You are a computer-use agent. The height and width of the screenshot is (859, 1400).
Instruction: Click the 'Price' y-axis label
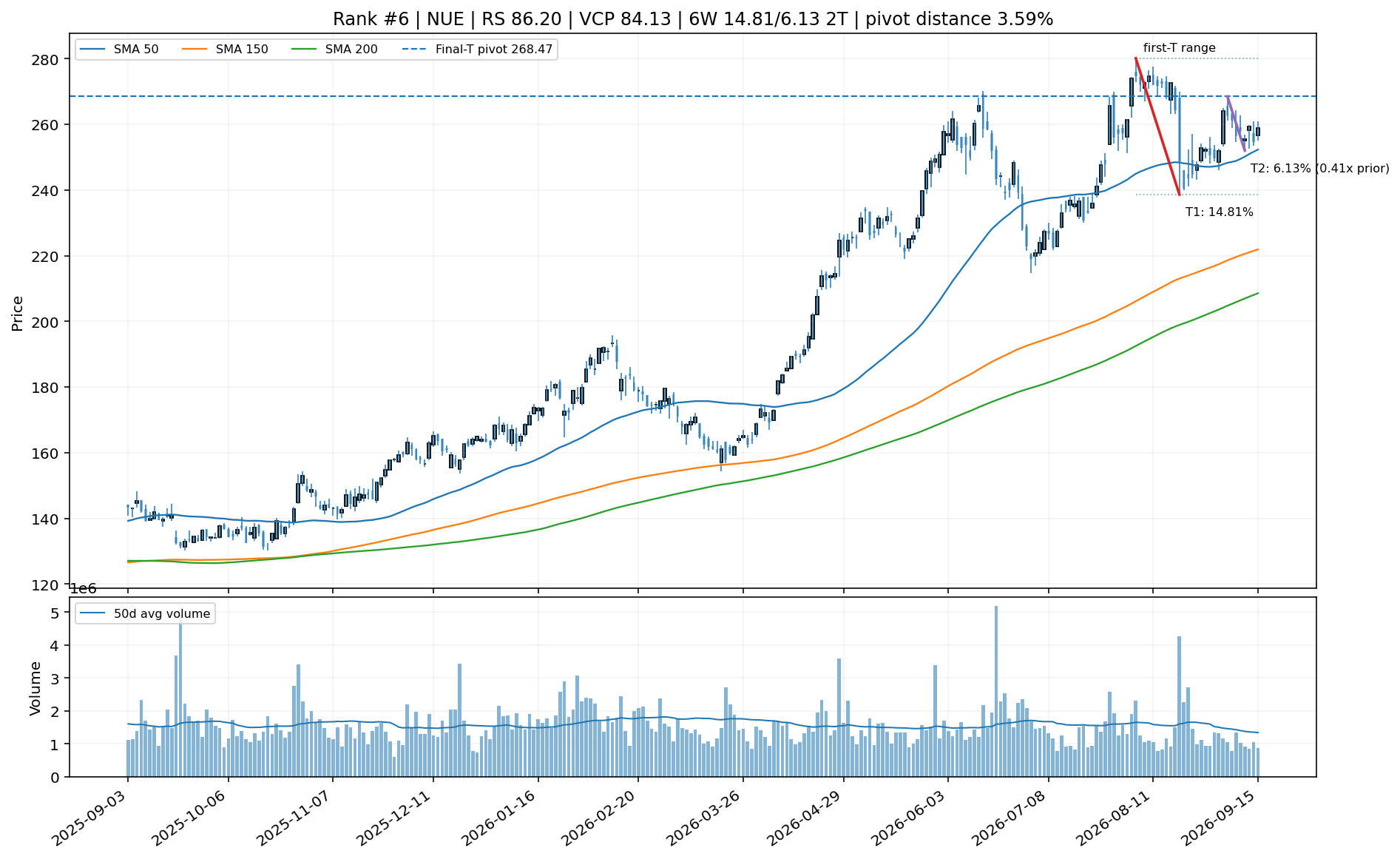pos(18,313)
